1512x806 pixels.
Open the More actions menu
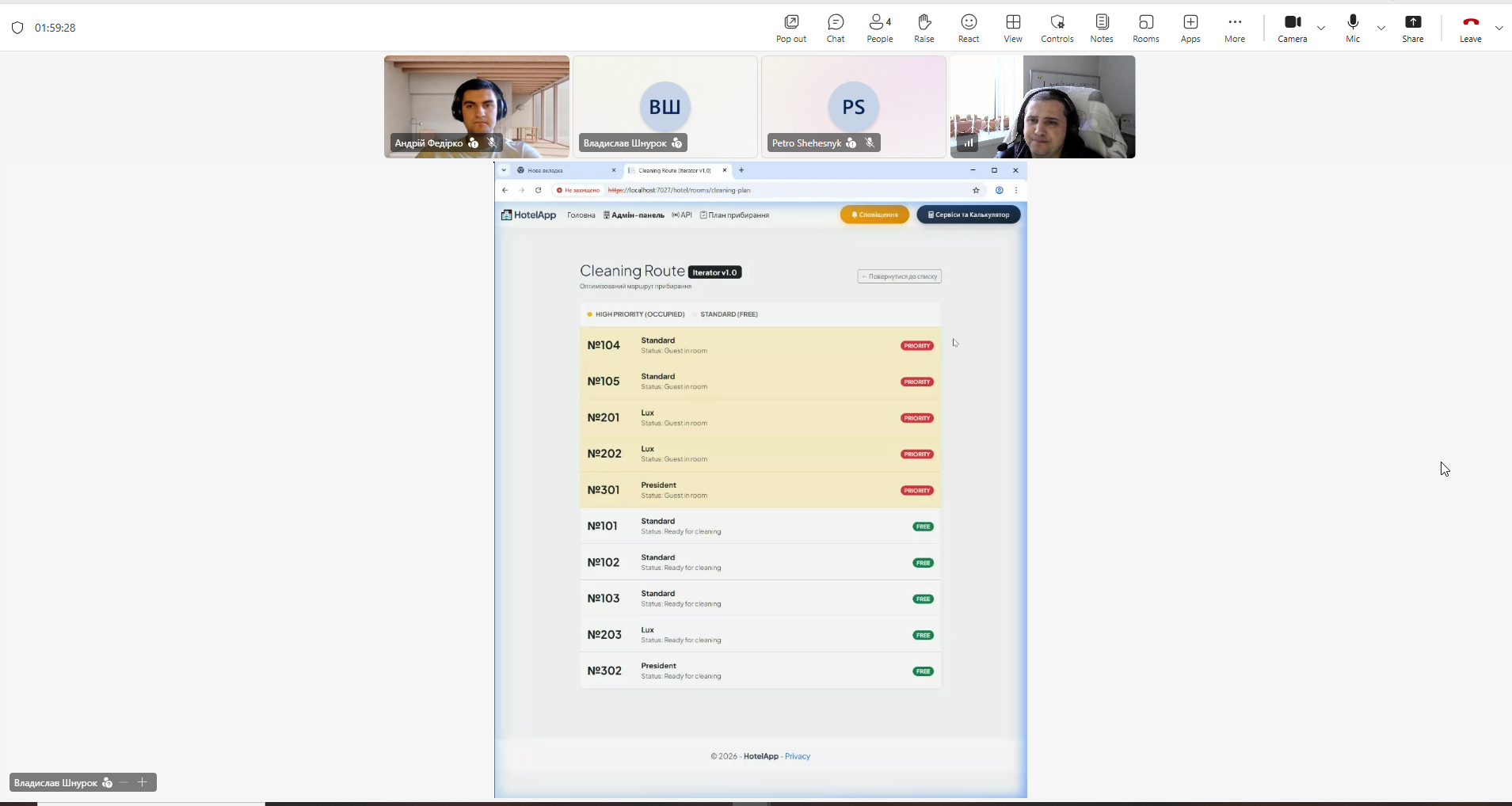point(1234,28)
